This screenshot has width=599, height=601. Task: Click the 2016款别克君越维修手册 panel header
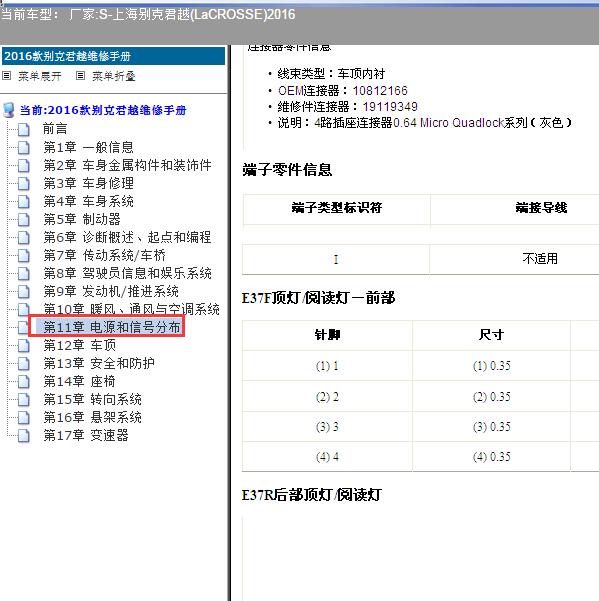point(113,56)
